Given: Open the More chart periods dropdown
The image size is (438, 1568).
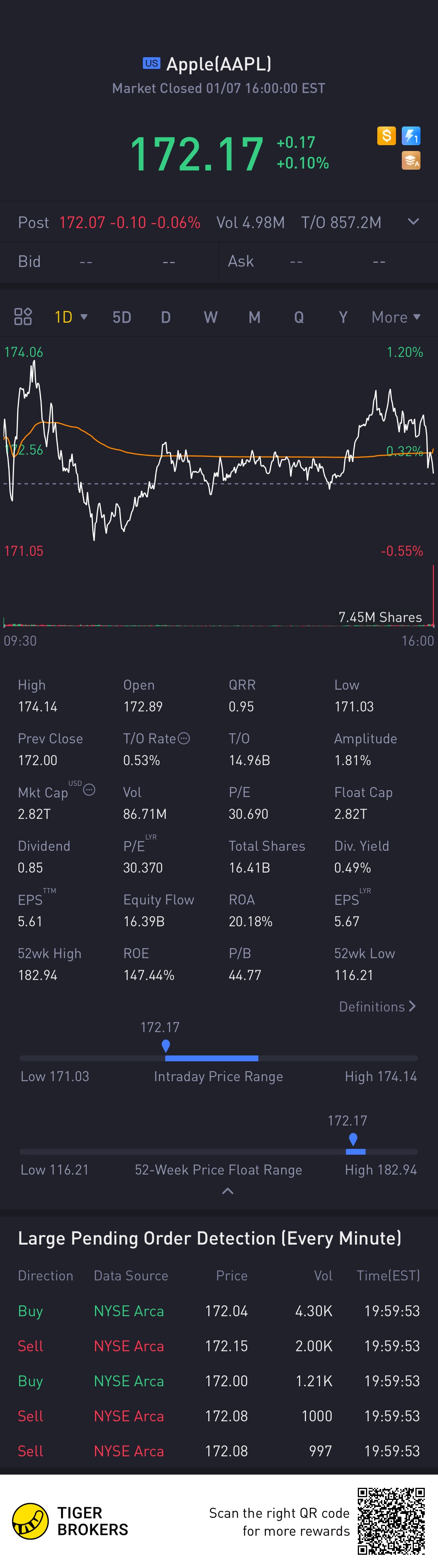Looking at the screenshot, I should [x=396, y=317].
